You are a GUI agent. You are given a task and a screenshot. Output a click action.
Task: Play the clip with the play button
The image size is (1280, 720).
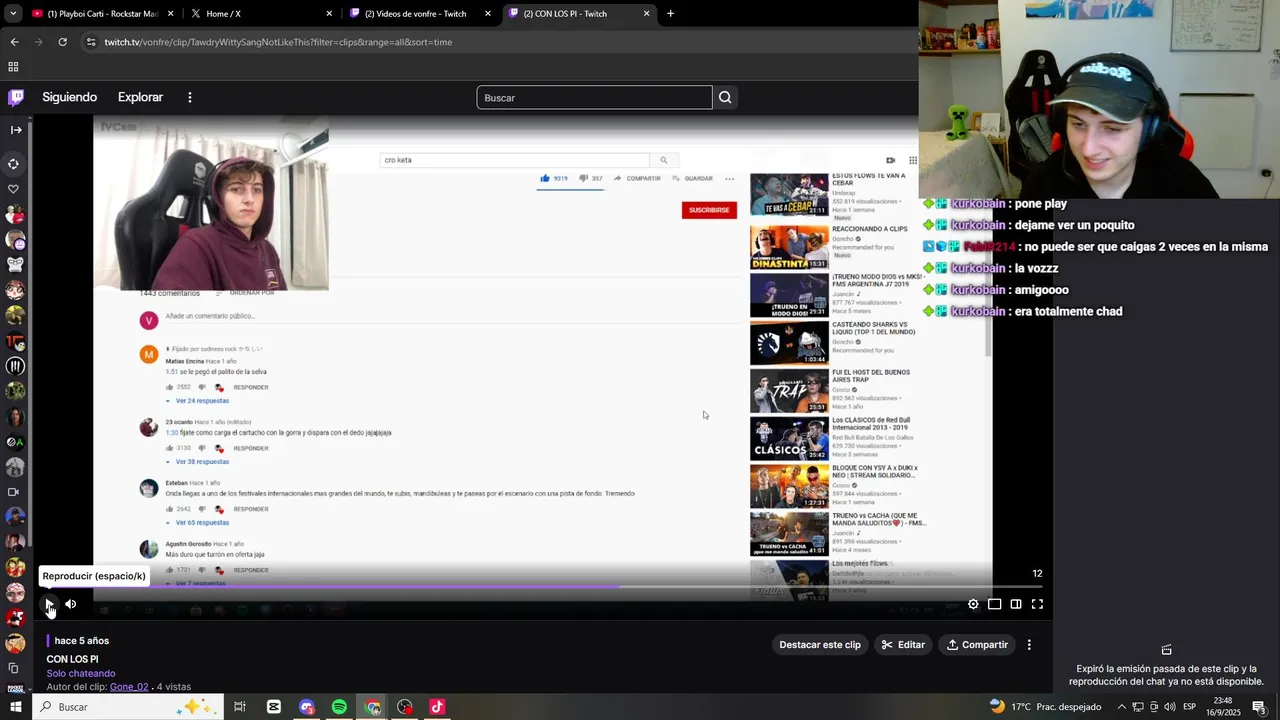(x=48, y=604)
